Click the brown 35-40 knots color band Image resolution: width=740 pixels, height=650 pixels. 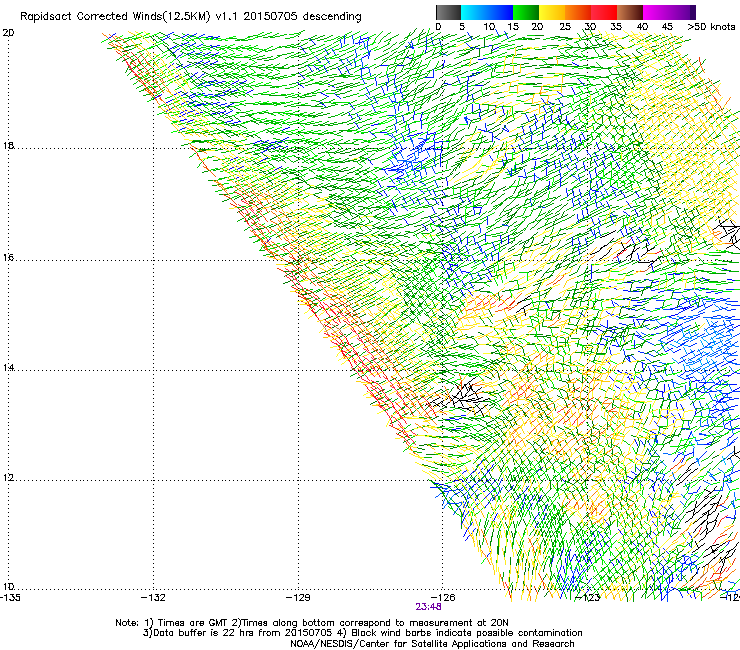(630, 12)
